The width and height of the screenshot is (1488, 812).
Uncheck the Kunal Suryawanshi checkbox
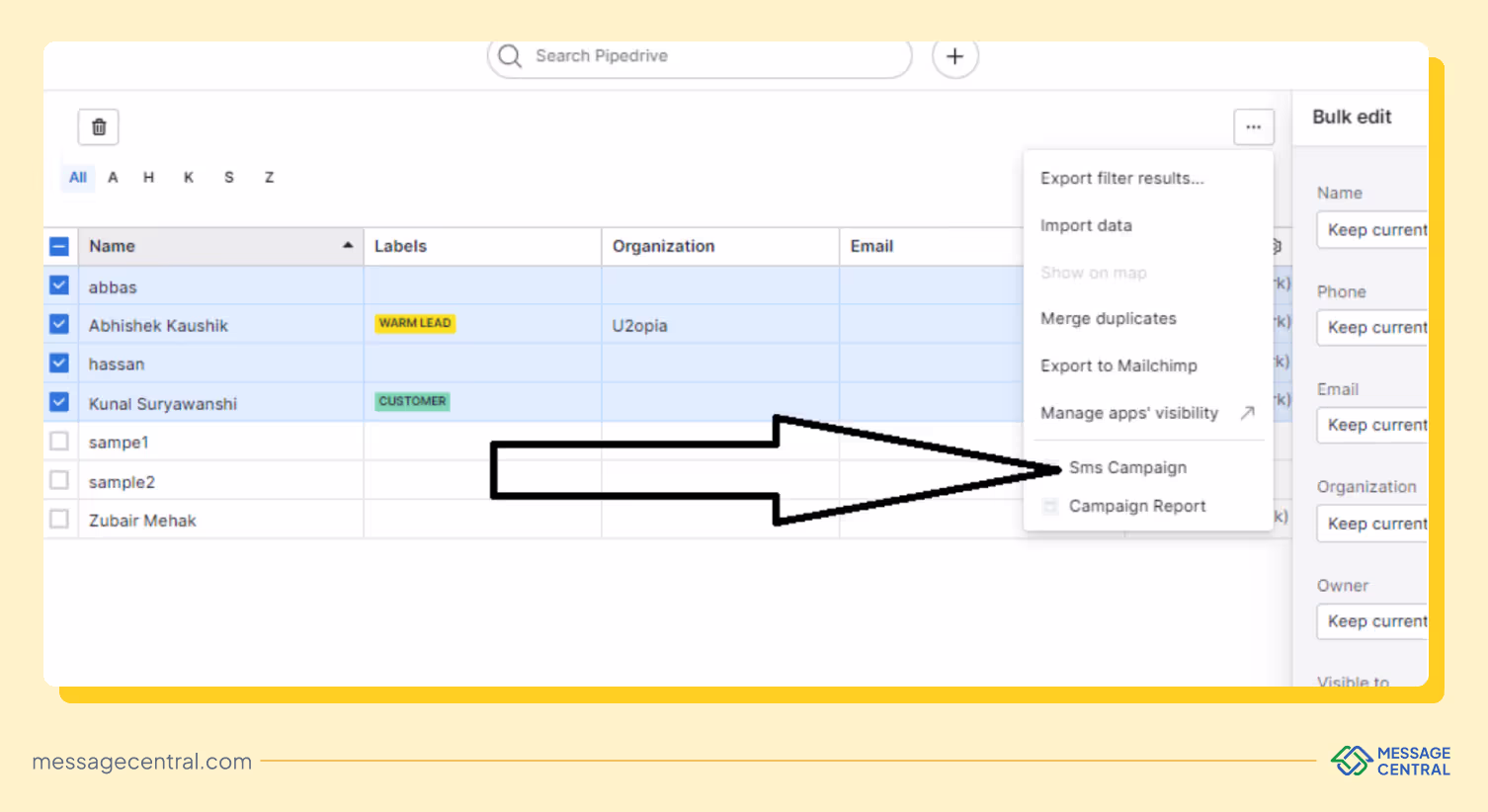(x=59, y=402)
